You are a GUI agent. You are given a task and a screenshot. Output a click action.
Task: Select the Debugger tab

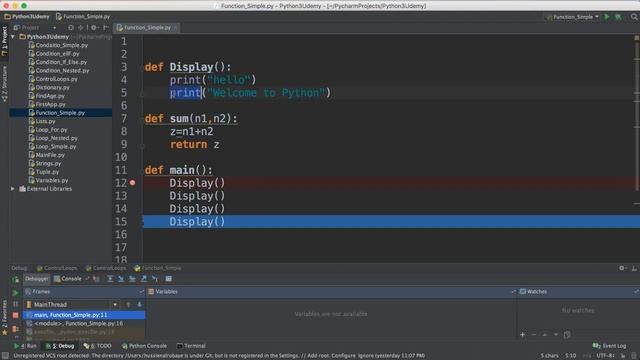tap(37, 279)
